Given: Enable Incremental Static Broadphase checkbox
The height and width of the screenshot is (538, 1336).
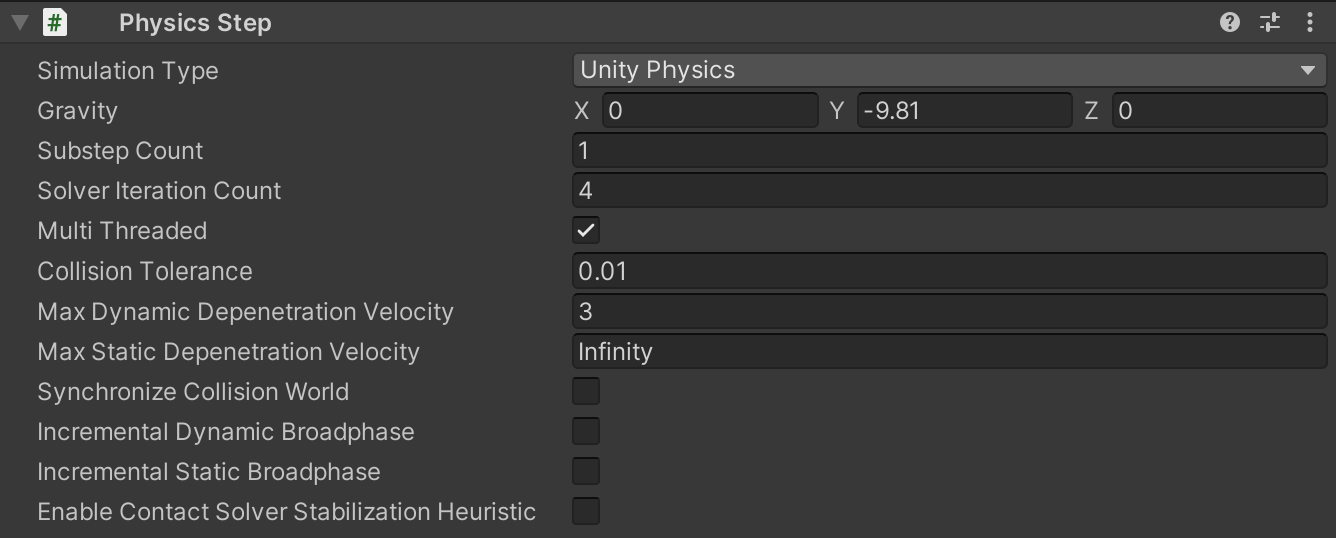Looking at the screenshot, I should tap(586, 471).
